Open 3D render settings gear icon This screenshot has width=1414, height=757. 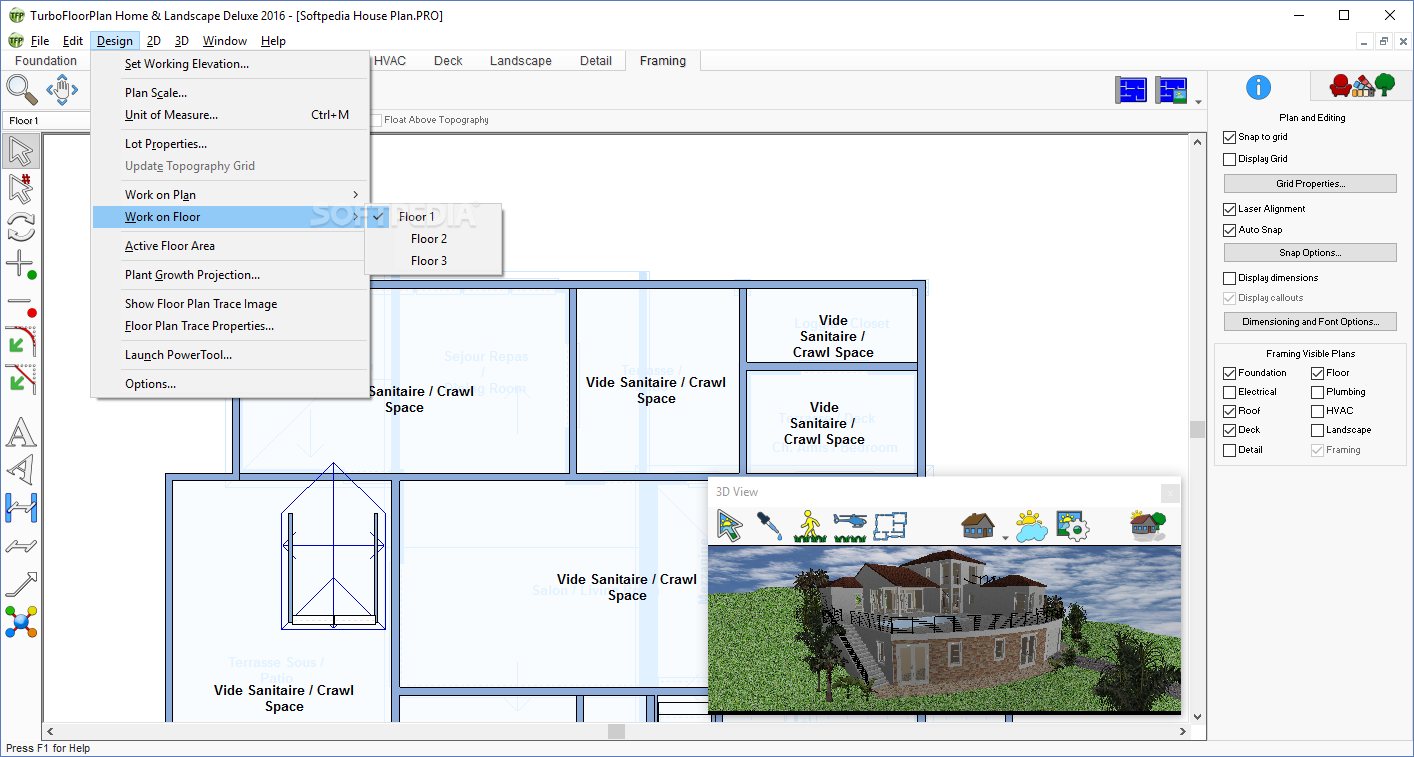(1072, 525)
